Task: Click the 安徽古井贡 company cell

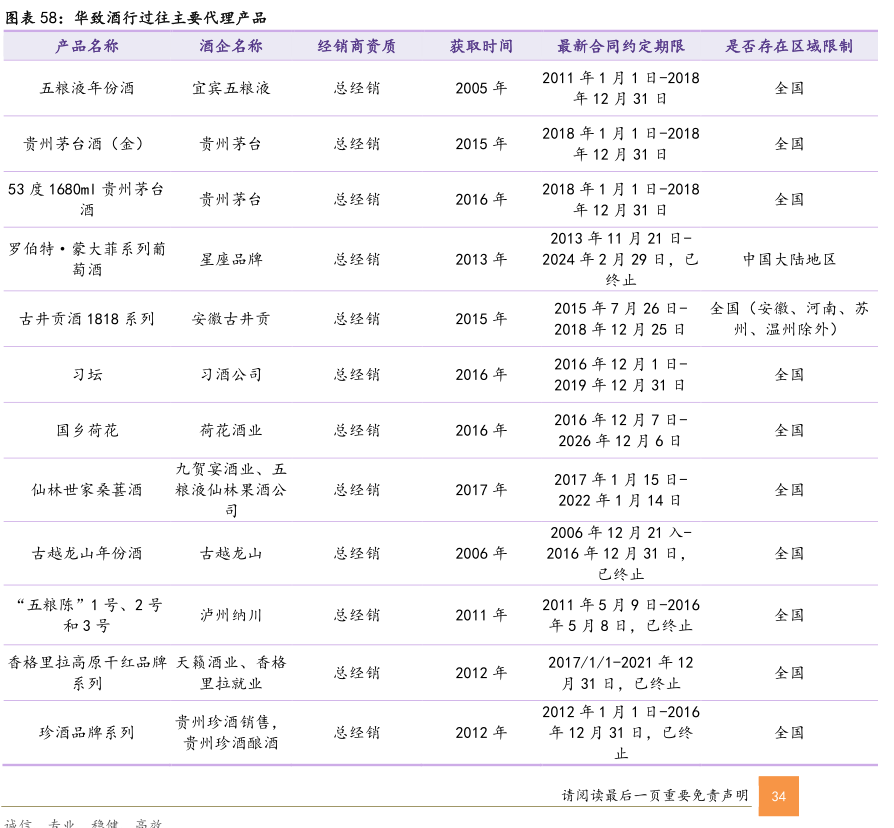Action: 231,319
